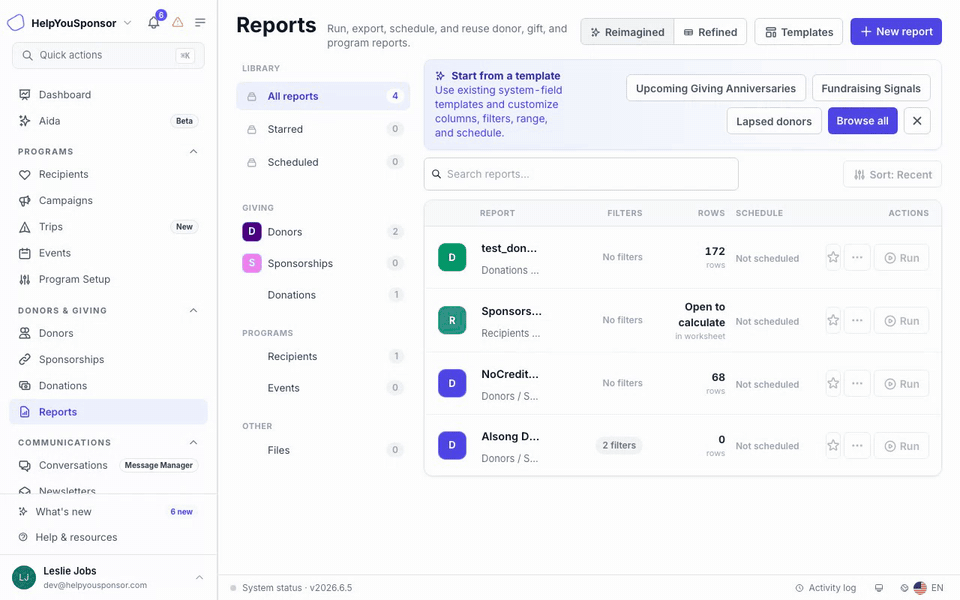Screen dimensions: 960x600
Task: Click the LJ user avatar
Action: click(24, 577)
